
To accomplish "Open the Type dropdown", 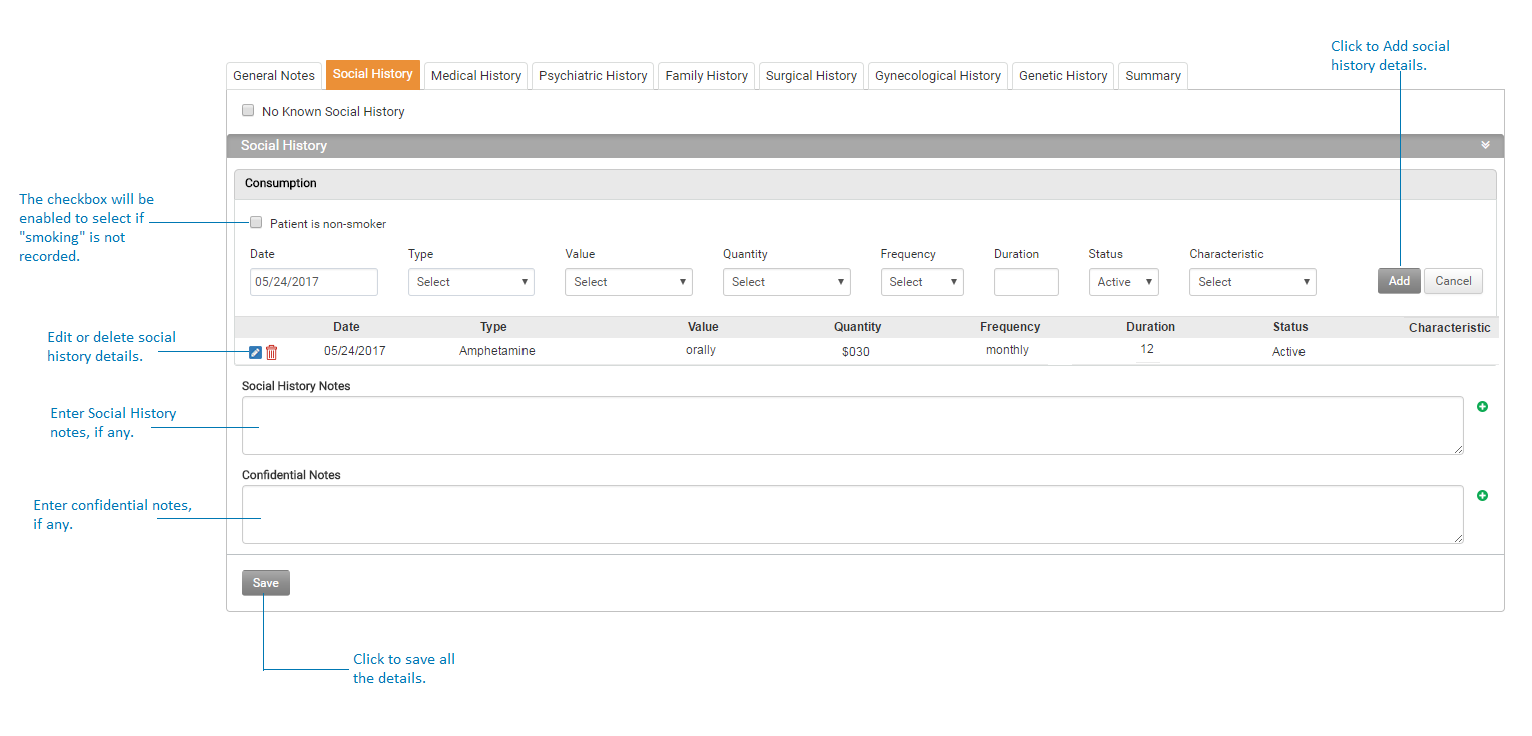I will click(471, 282).
